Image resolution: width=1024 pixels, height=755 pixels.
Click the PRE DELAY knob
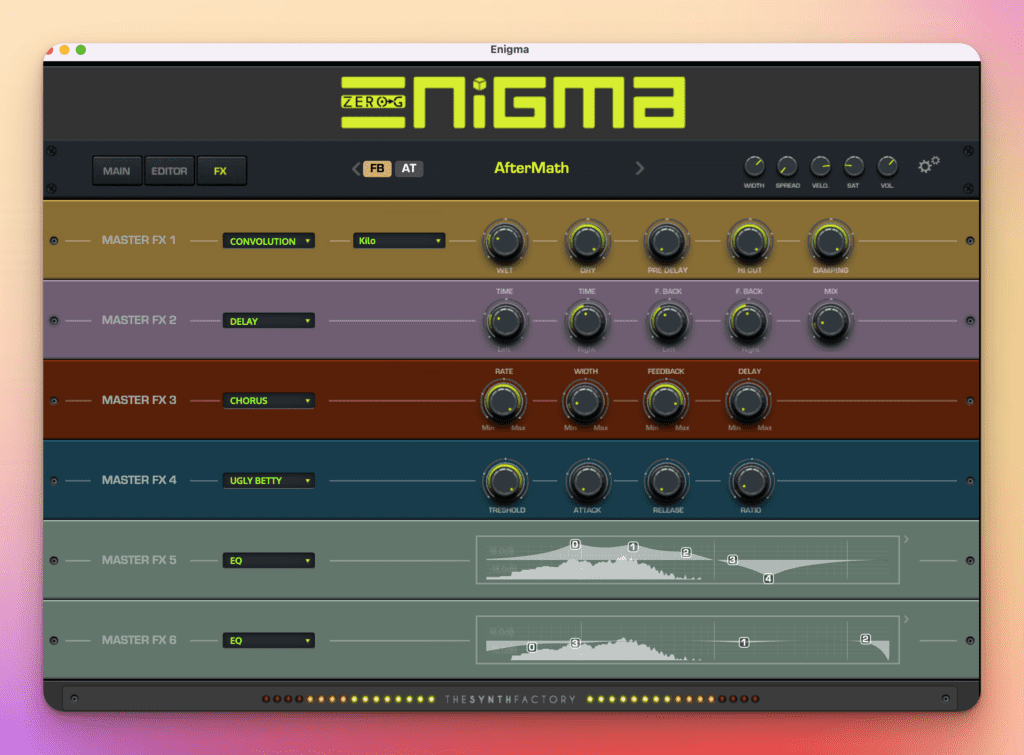[667, 242]
